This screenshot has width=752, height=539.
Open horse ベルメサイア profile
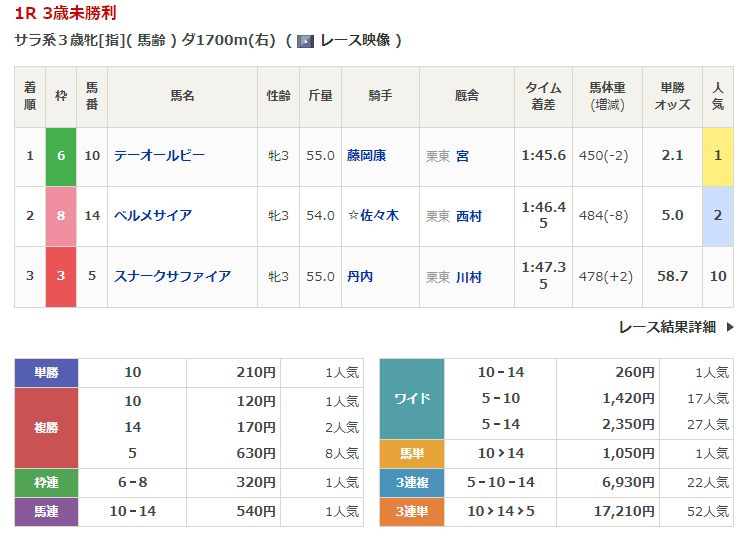[x=152, y=216]
